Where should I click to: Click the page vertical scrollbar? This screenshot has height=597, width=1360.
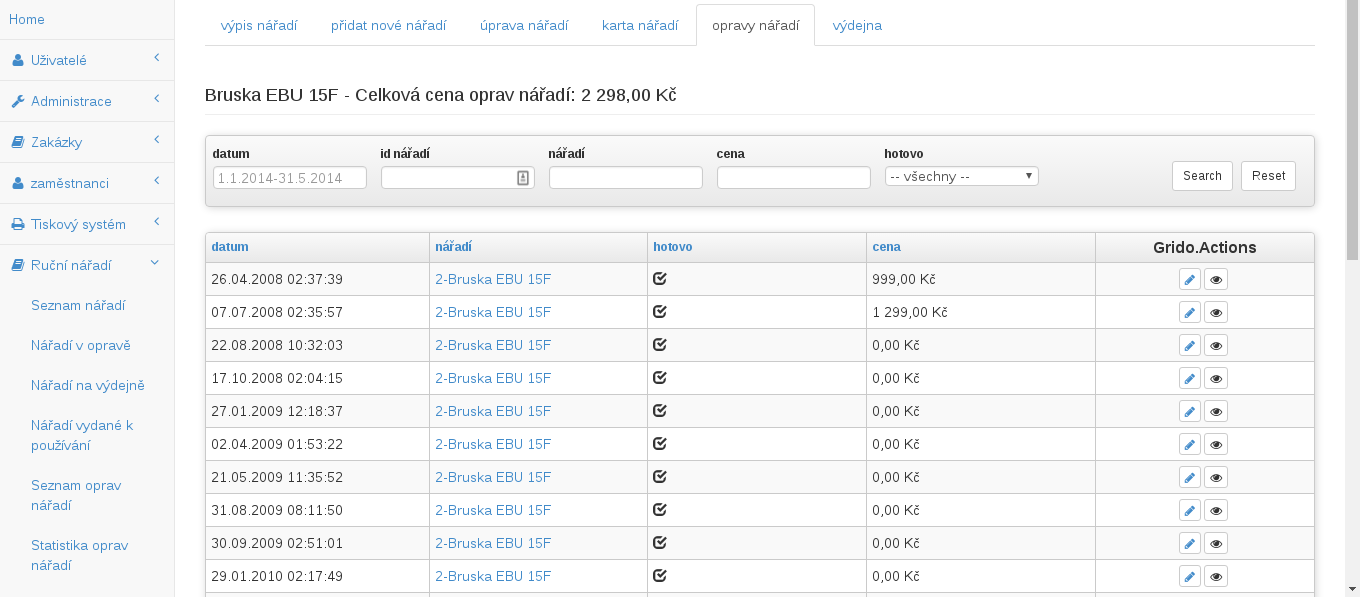(x=1352, y=300)
